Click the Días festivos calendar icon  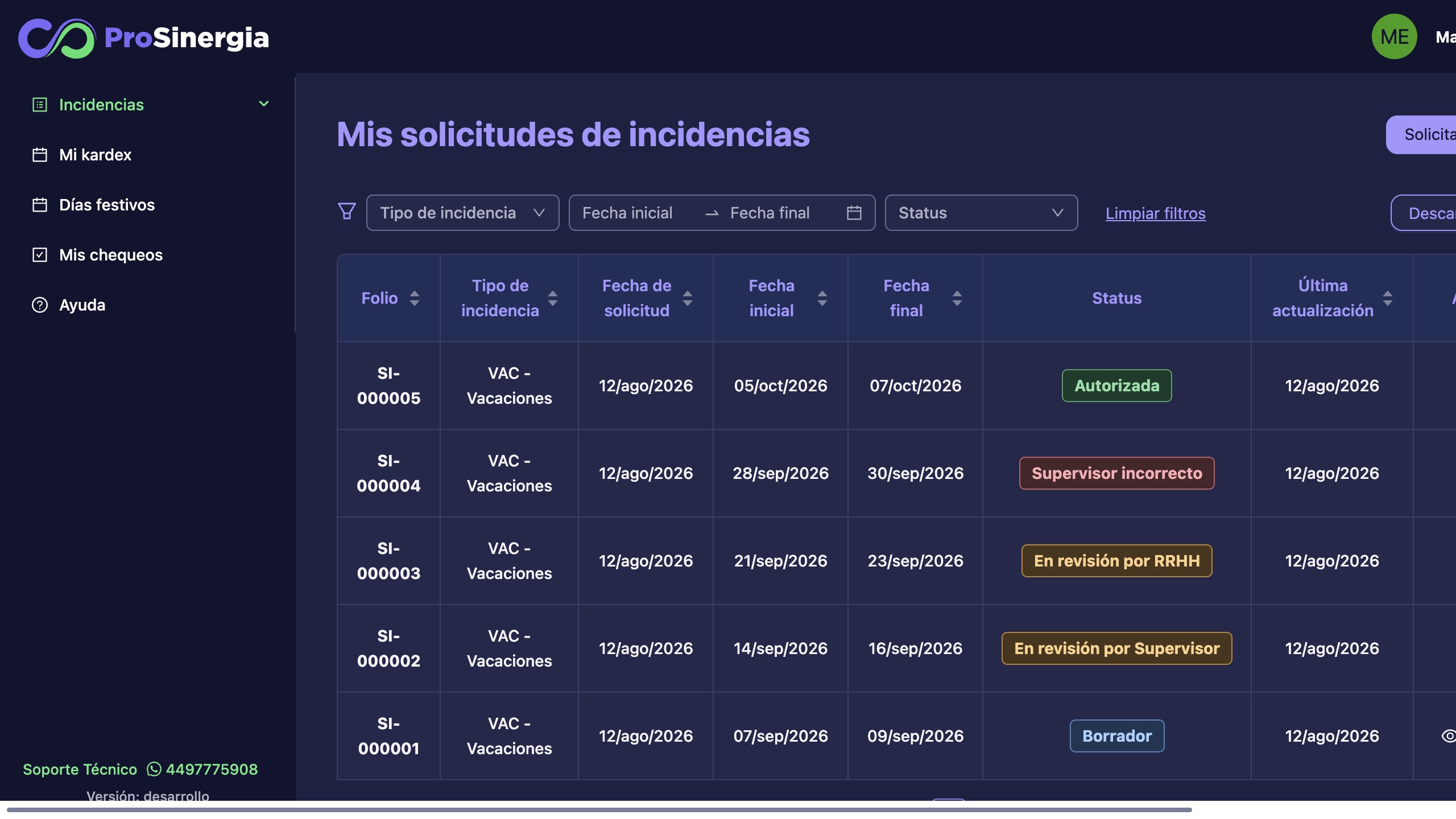(40, 205)
